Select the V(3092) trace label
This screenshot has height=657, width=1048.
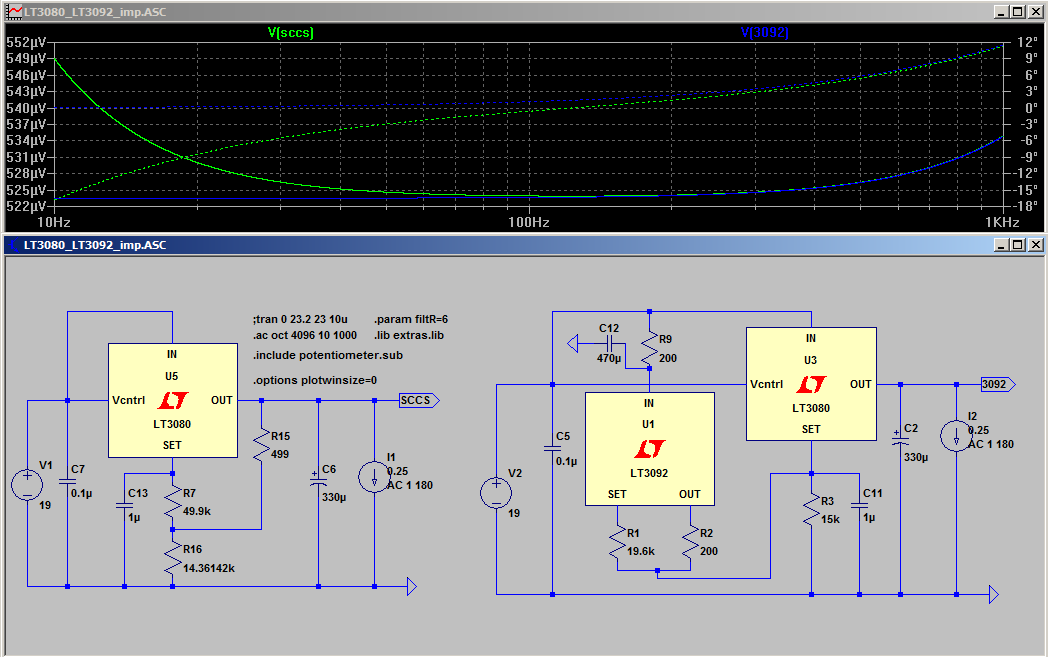click(765, 32)
